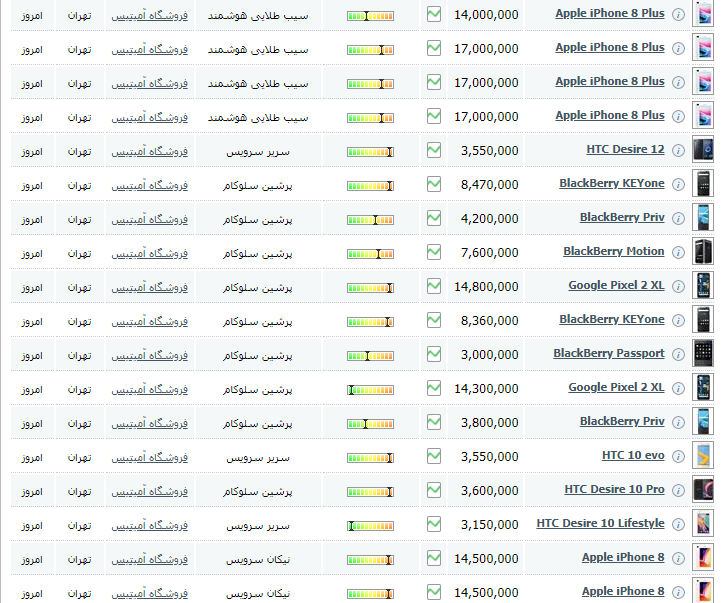Click the HTC Desire 10 Pro thumbnail image

pyautogui.click(x=704, y=490)
